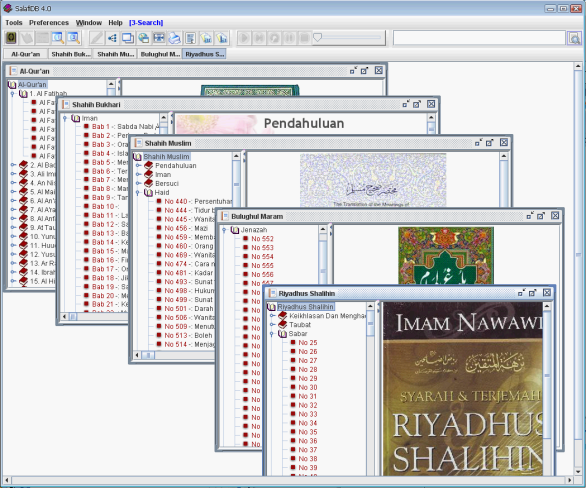The height and width of the screenshot is (488, 586).
Task: Open the Tools menu
Action: tap(14, 23)
